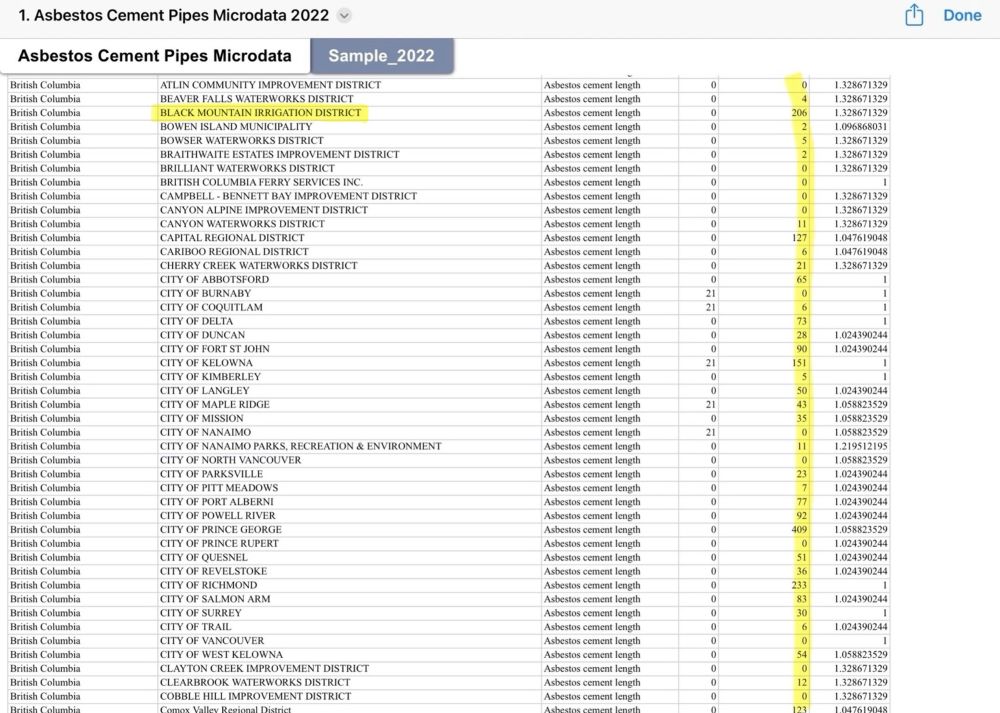Select CITY OF DELTA cell
1000x713 pixels.
[x=349, y=321]
